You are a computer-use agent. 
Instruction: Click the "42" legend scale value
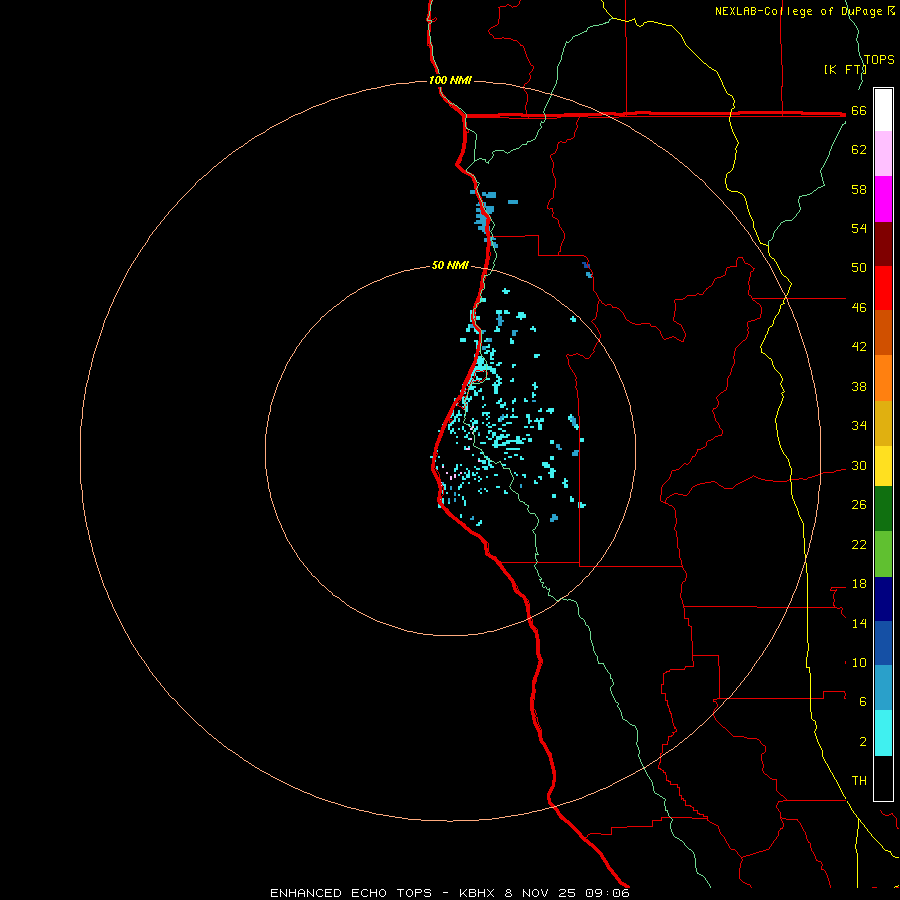pos(859,347)
